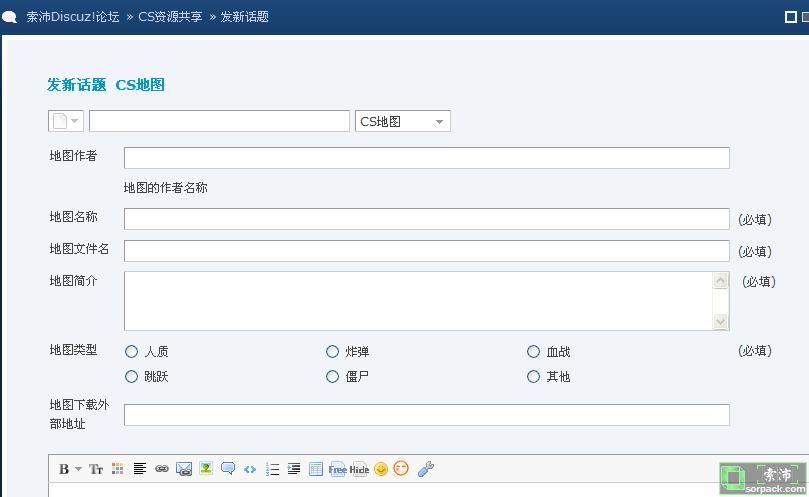Insert an email link

click(184, 469)
